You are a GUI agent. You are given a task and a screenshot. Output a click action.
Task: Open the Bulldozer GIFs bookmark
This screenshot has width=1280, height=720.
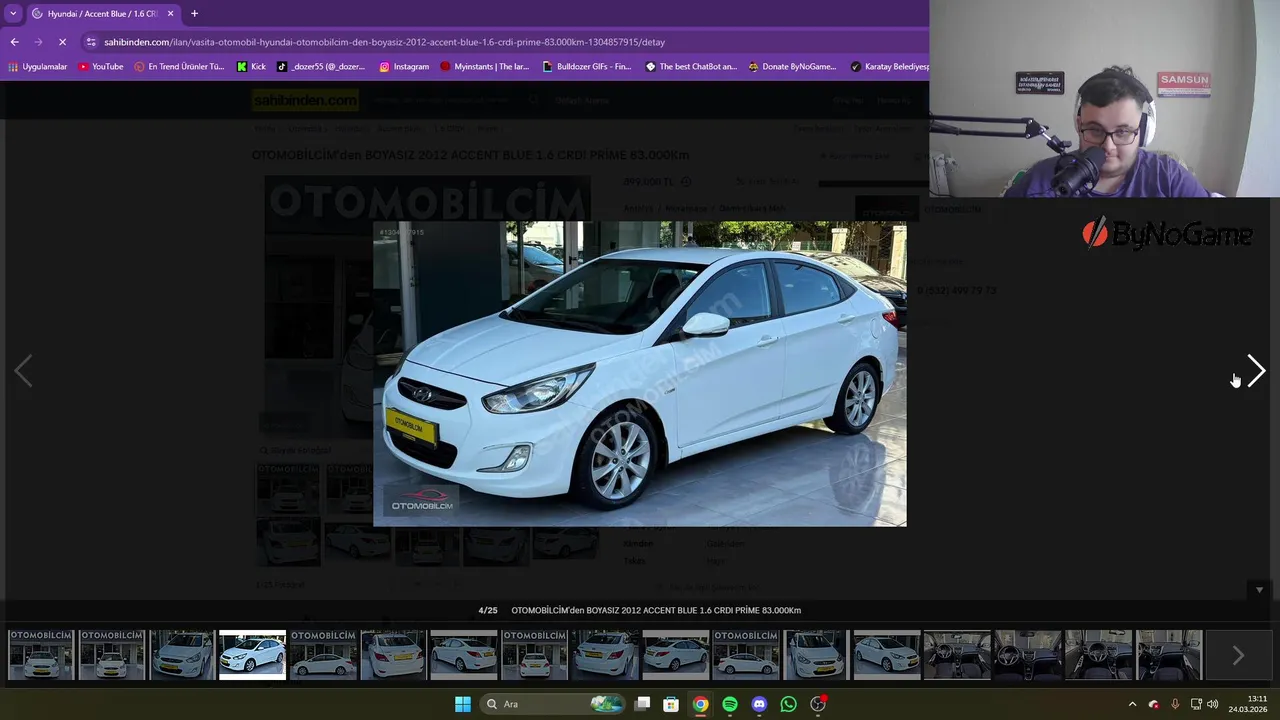(587, 67)
